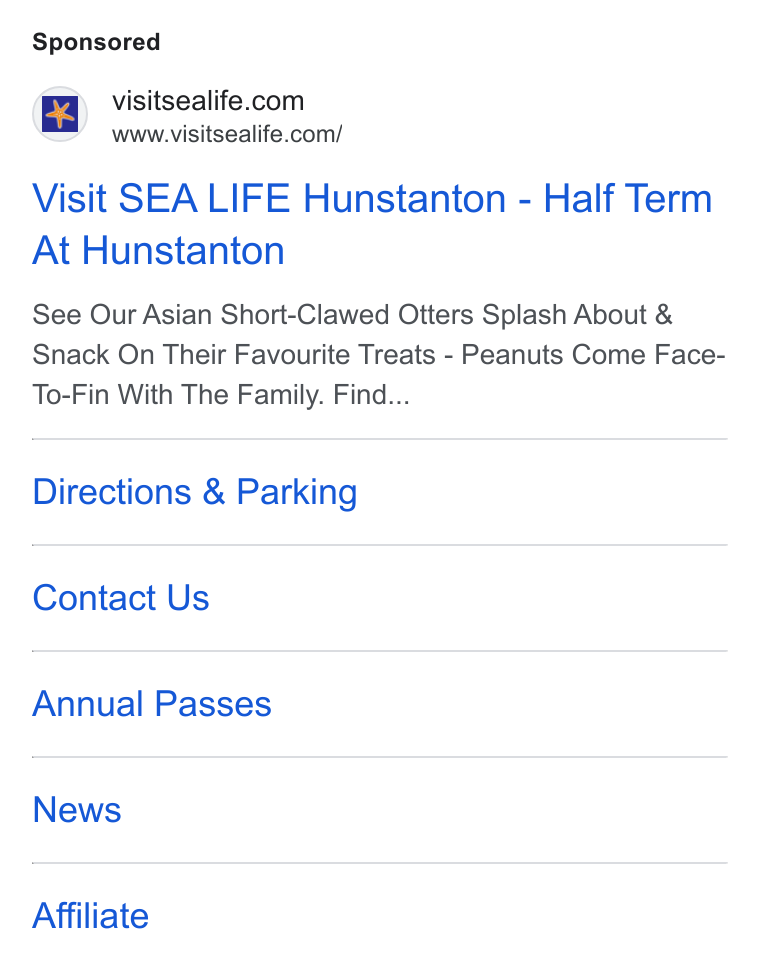Screen dimensions: 760x968
Task: Click 'Peanuts Come Face-' in the description
Action: coord(593,354)
